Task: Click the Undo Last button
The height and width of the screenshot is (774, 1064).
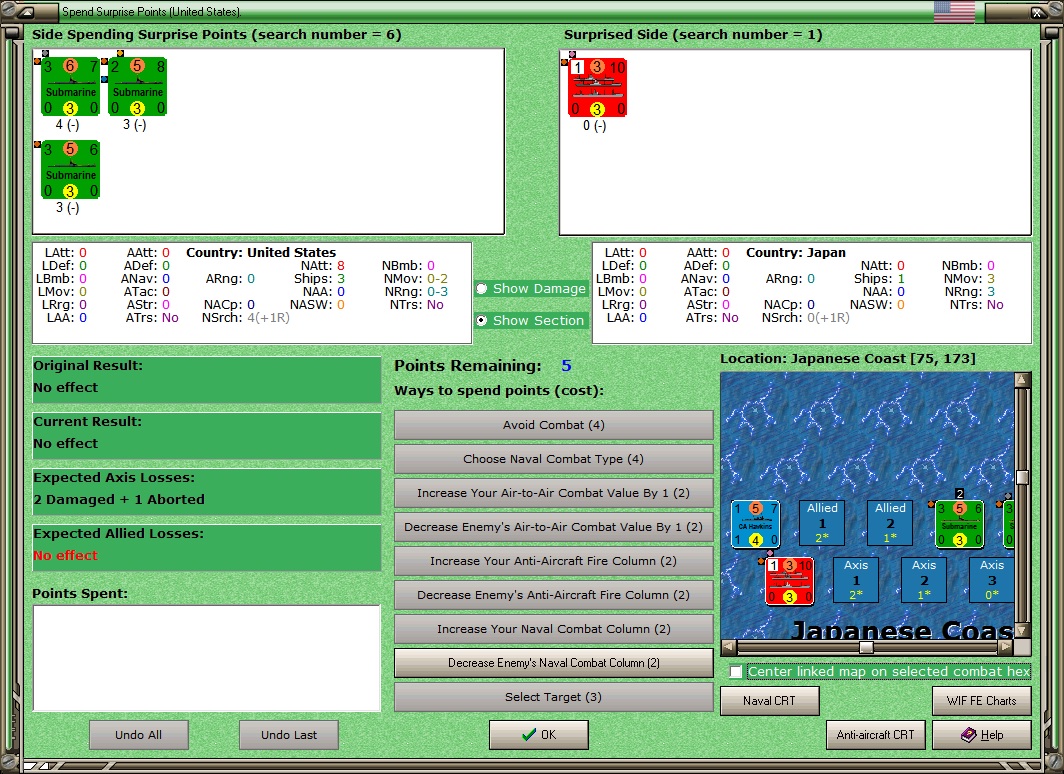Action: click(289, 735)
